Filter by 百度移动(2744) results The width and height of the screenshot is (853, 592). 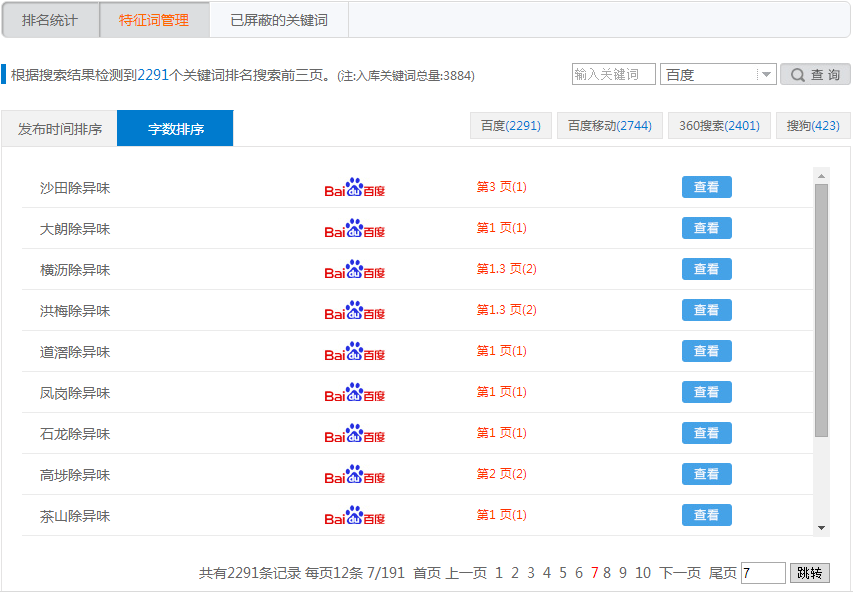(609, 126)
